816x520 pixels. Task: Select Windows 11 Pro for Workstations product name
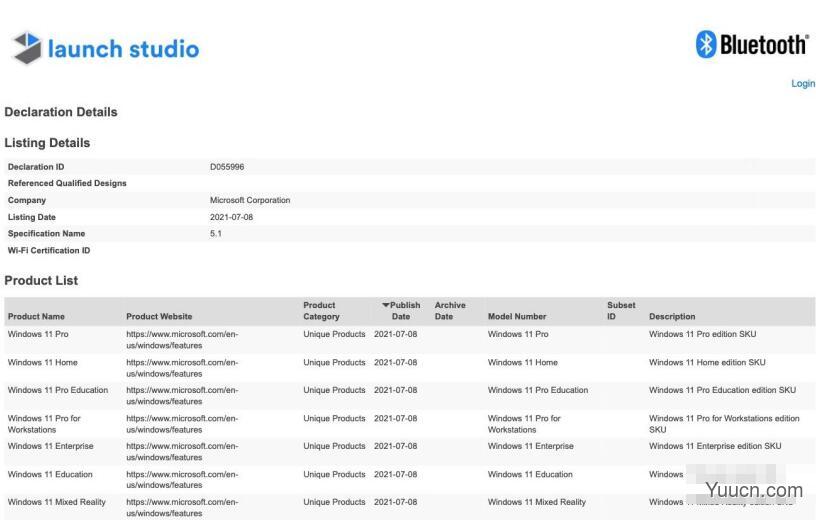44,424
